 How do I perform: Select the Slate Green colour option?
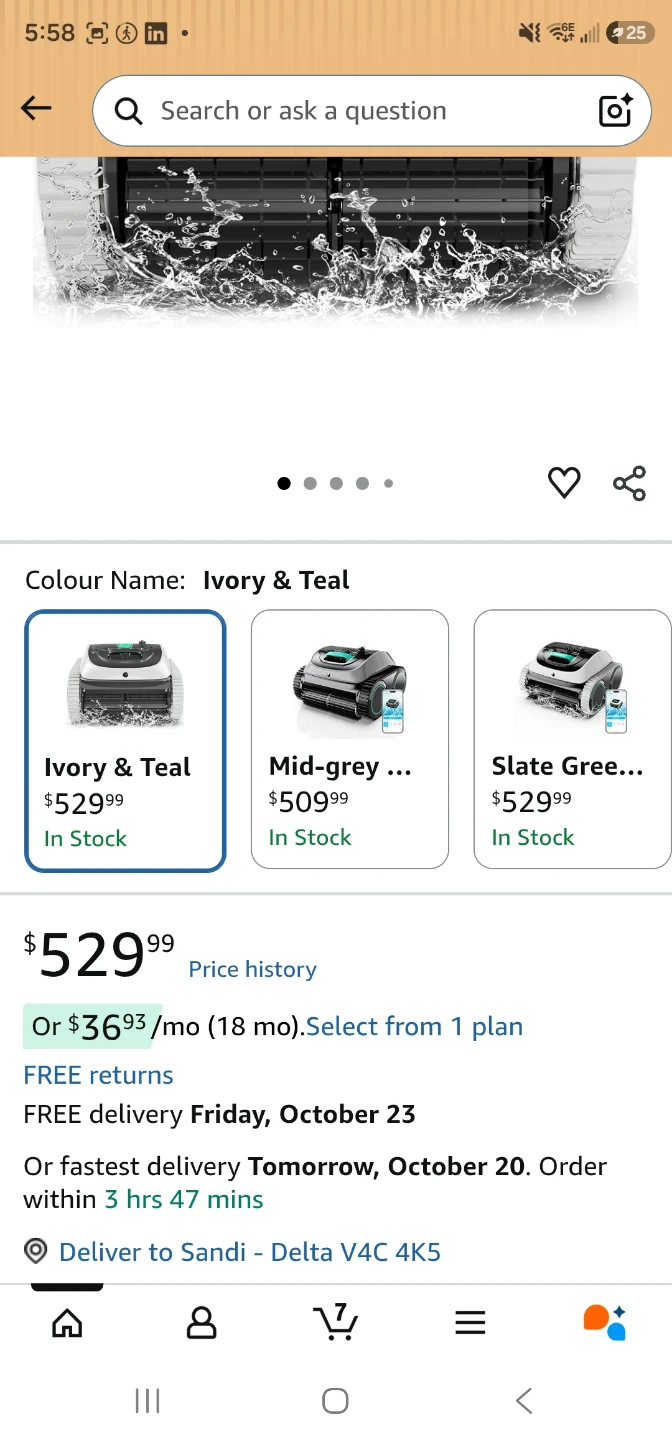click(x=573, y=739)
